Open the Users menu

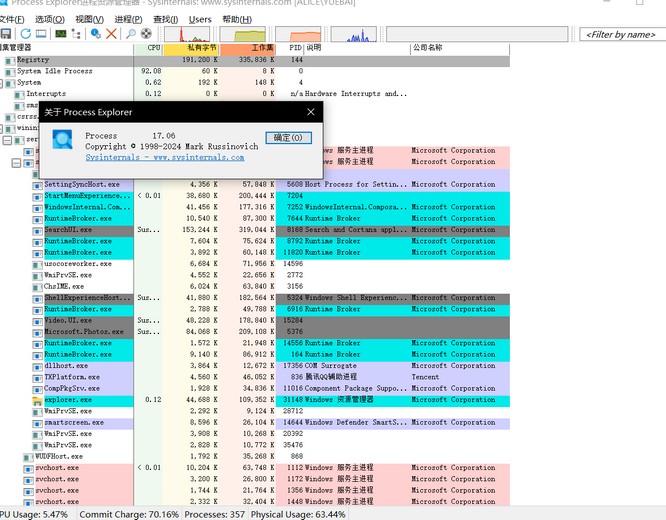(200, 19)
